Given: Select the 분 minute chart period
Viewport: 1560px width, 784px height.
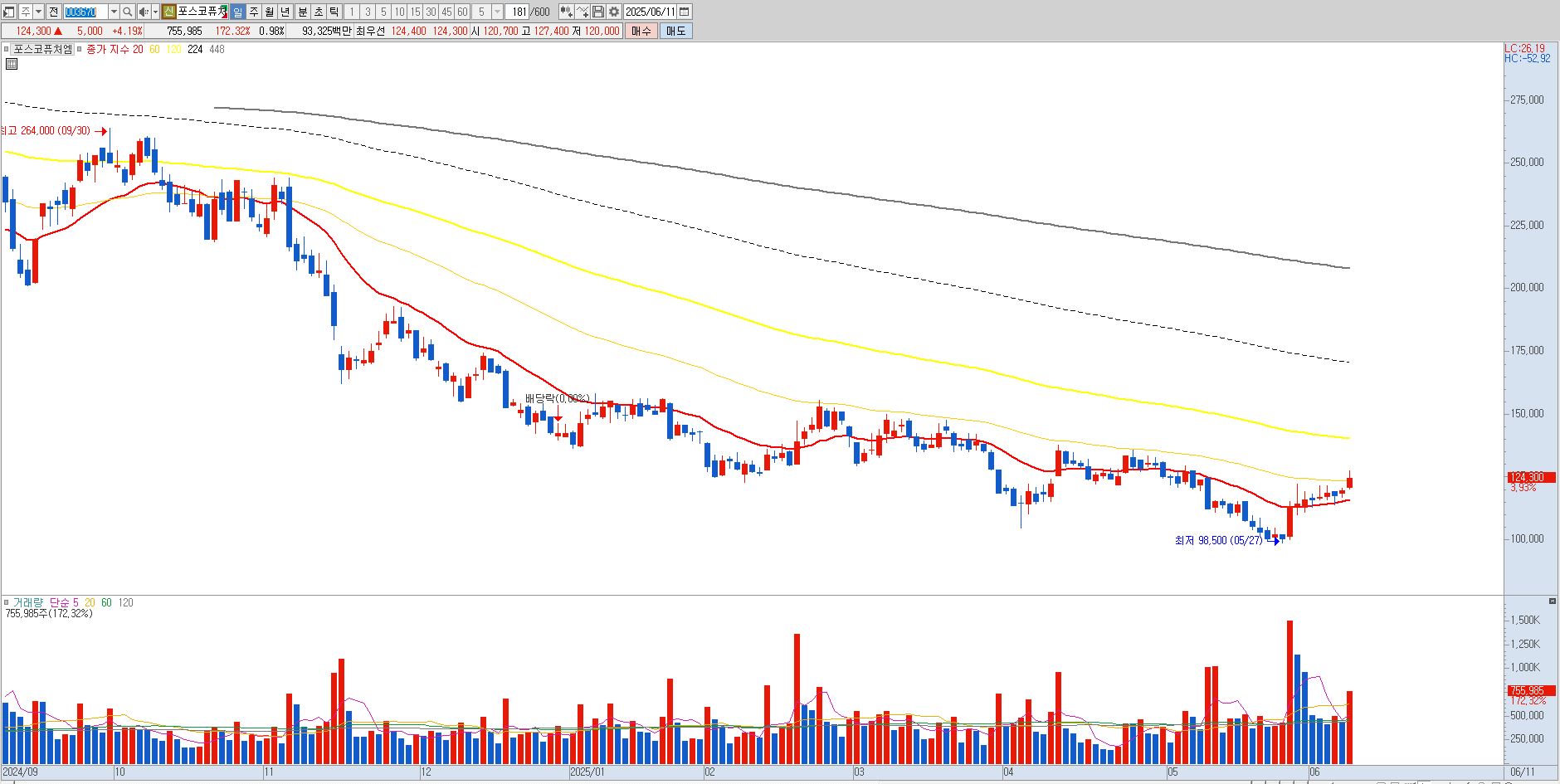Looking at the screenshot, I should coord(302,12).
